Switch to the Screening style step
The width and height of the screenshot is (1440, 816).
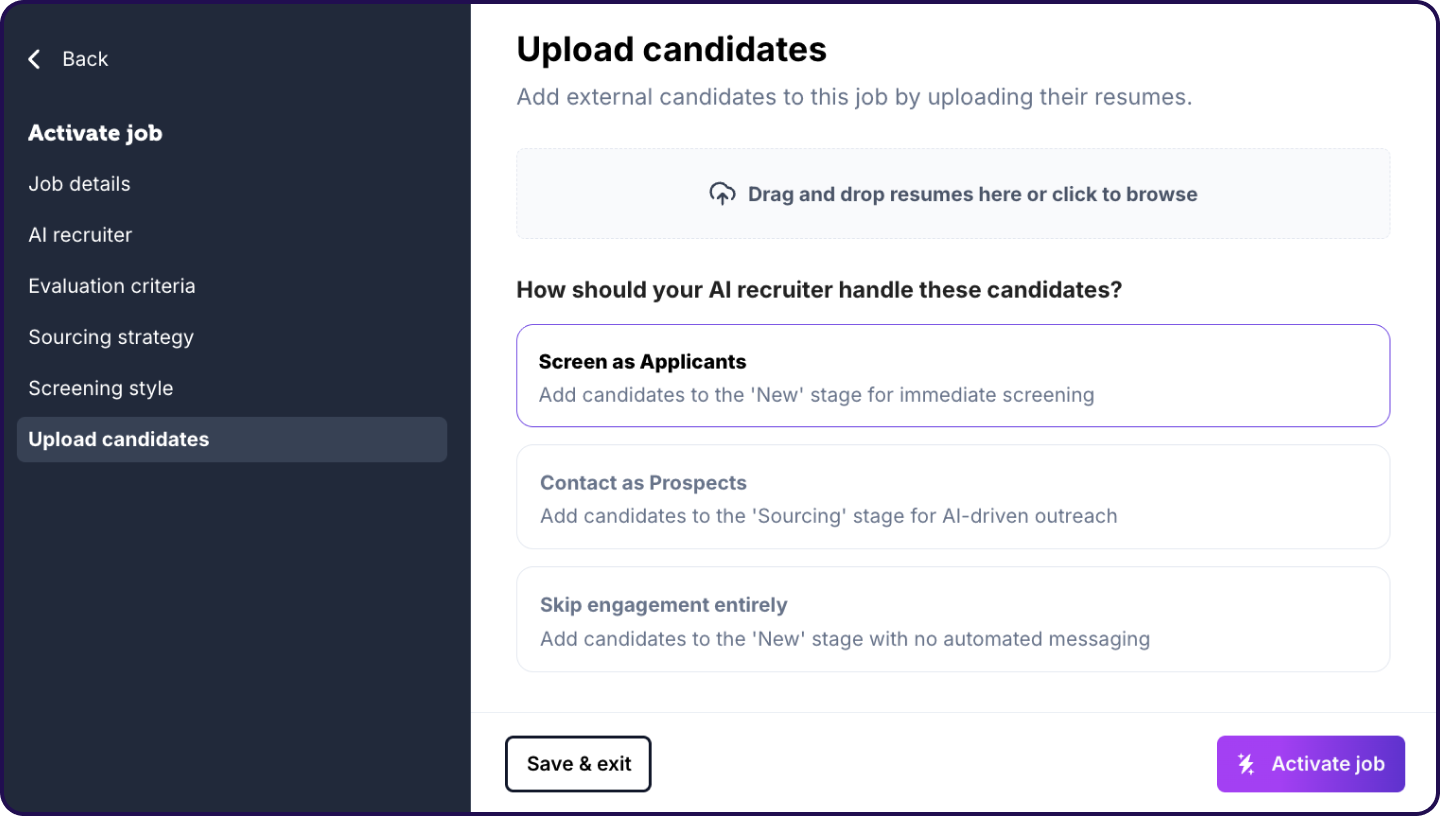(x=100, y=388)
